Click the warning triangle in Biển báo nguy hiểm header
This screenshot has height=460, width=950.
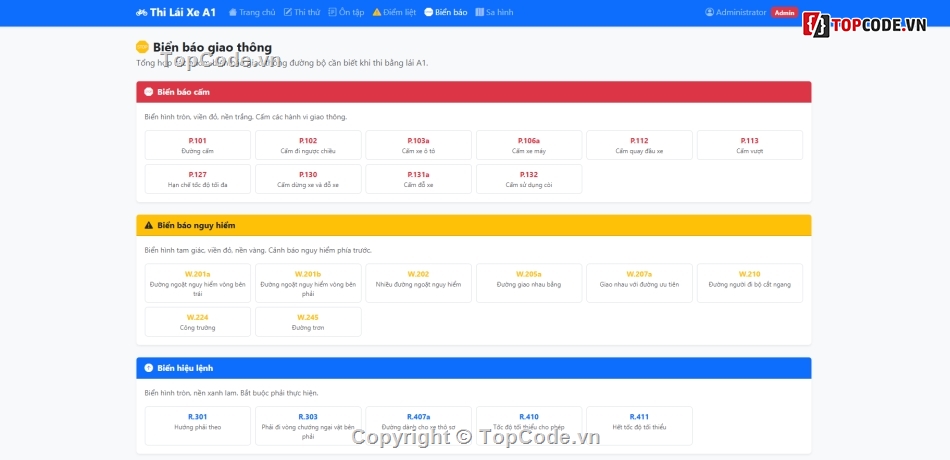point(149,225)
